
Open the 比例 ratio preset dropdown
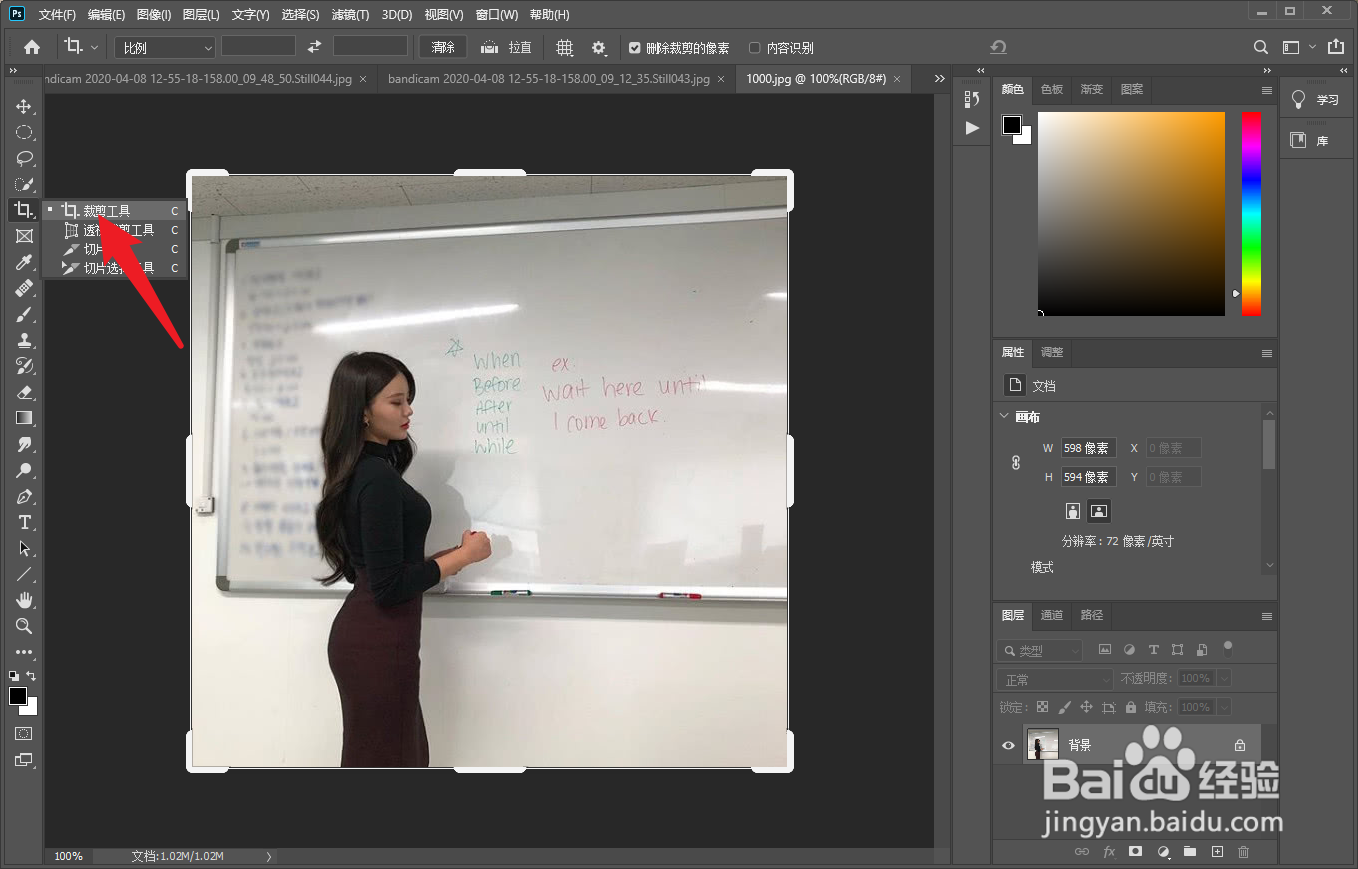tap(165, 47)
